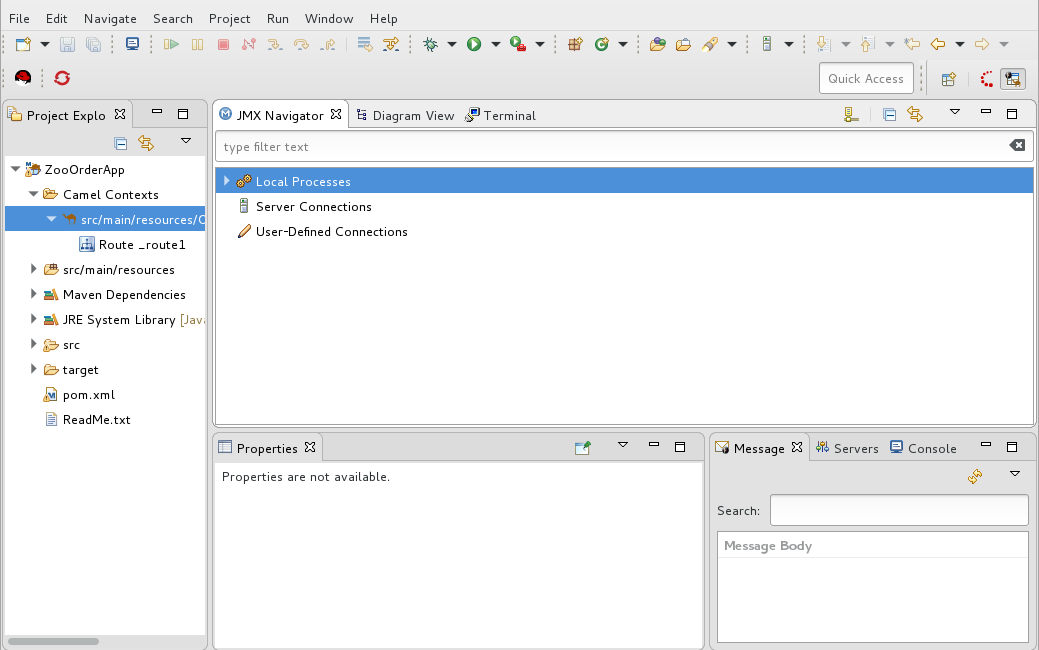Switch to the Servers tab
Image resolution: width=1039 pixels, height=650 pixels.
855,448
